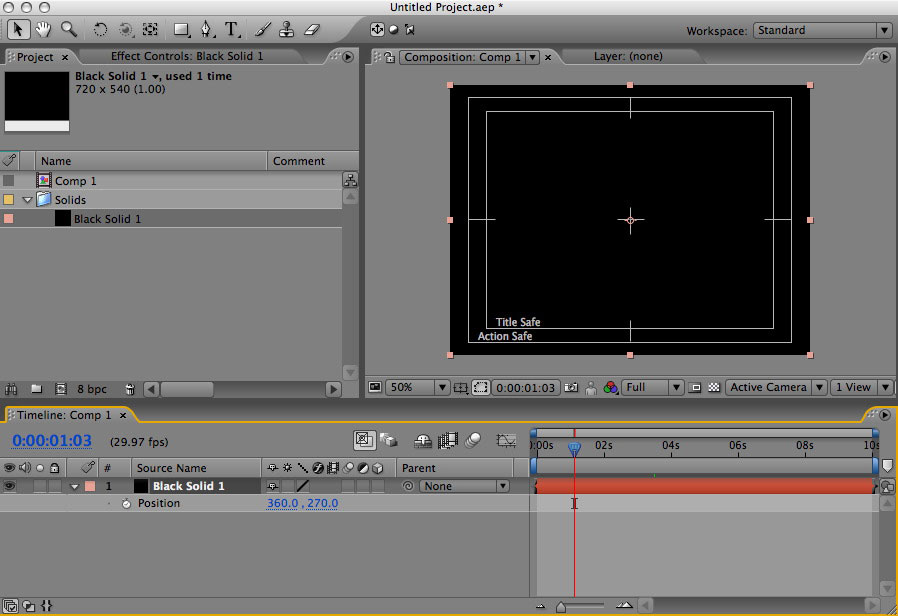Viewport: 898px width, 616px height.
Task: Switch to Effect Controls: Black Solid 1 tab
Action: pos(187,57)
